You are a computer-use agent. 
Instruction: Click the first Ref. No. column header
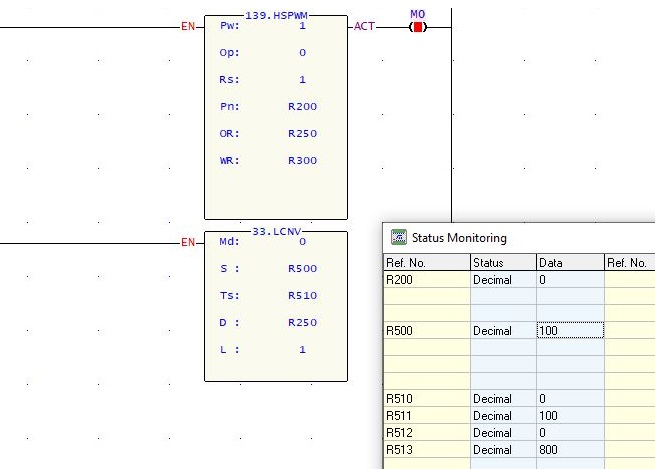[x=426, y=263]
